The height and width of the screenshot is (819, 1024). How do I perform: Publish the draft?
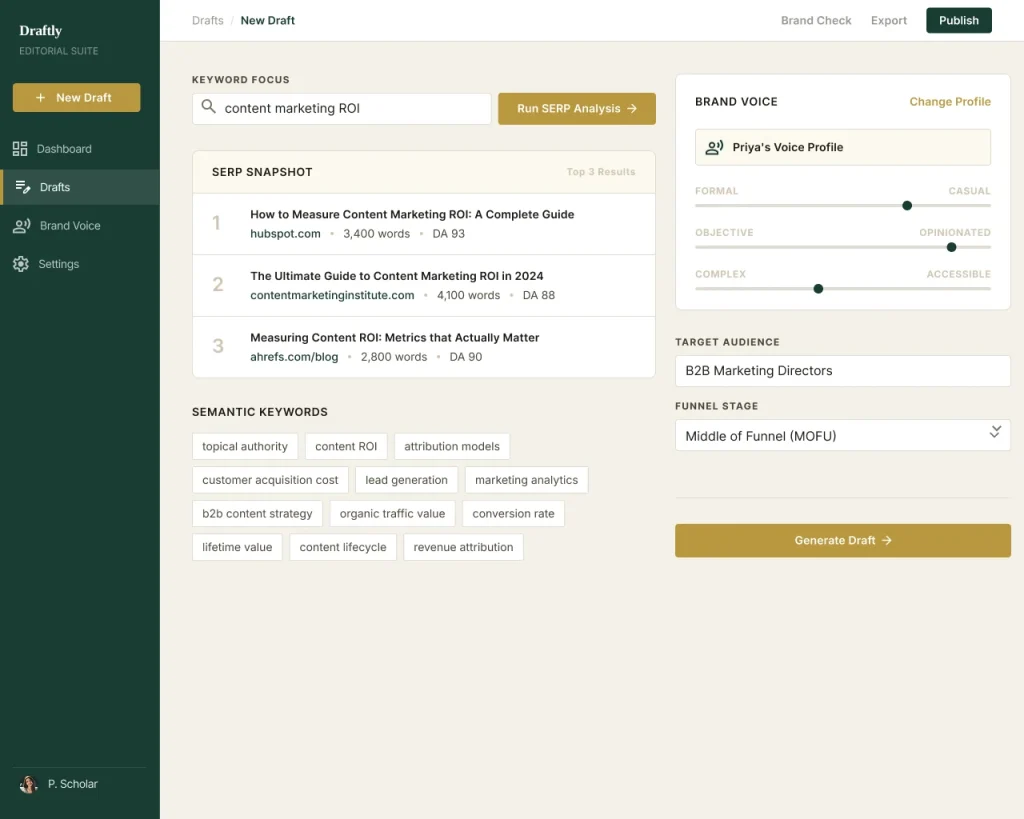click(959, 20)
